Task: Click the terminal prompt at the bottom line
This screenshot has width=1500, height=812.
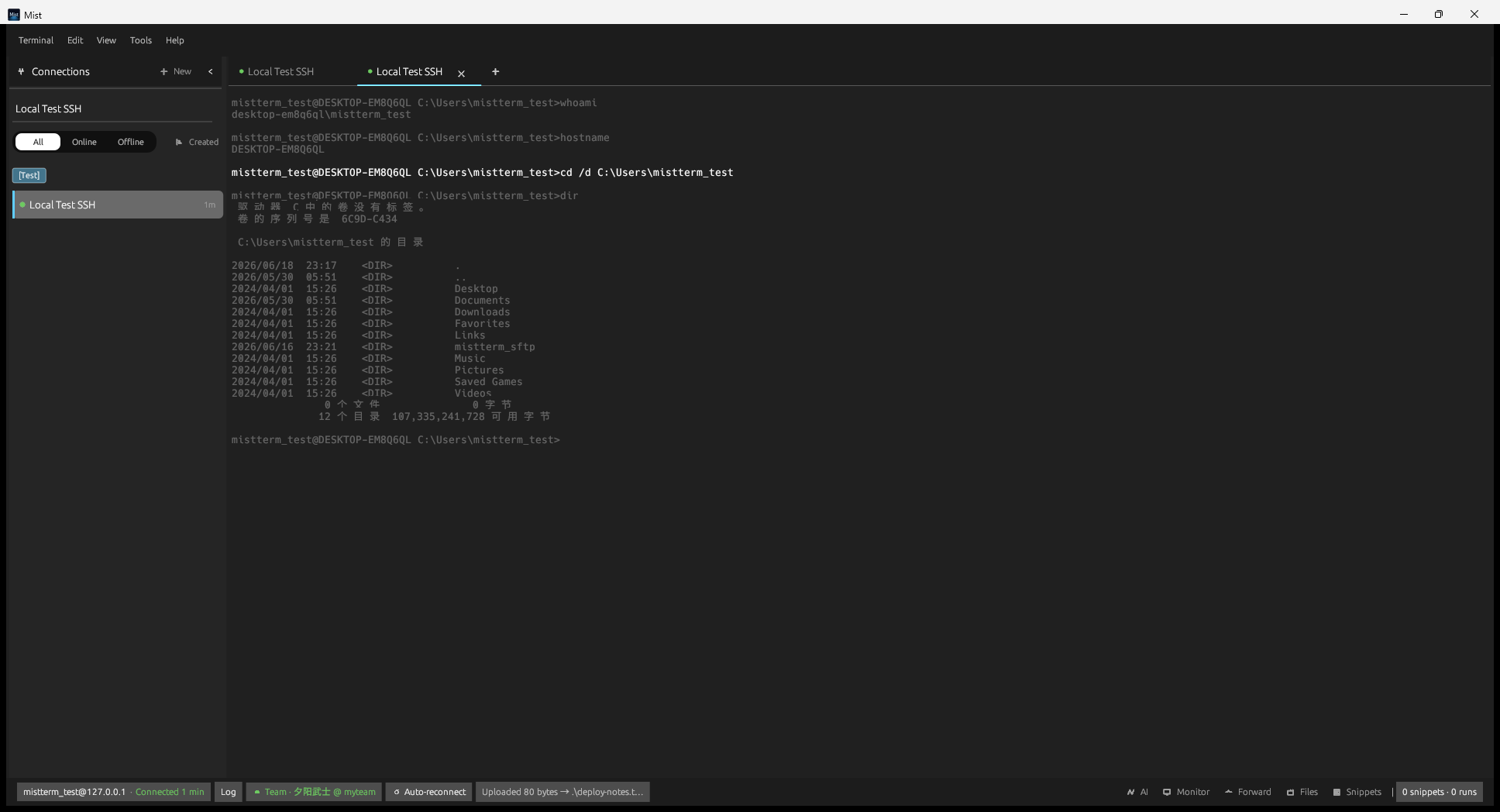Action: click(x=395, y=440)
